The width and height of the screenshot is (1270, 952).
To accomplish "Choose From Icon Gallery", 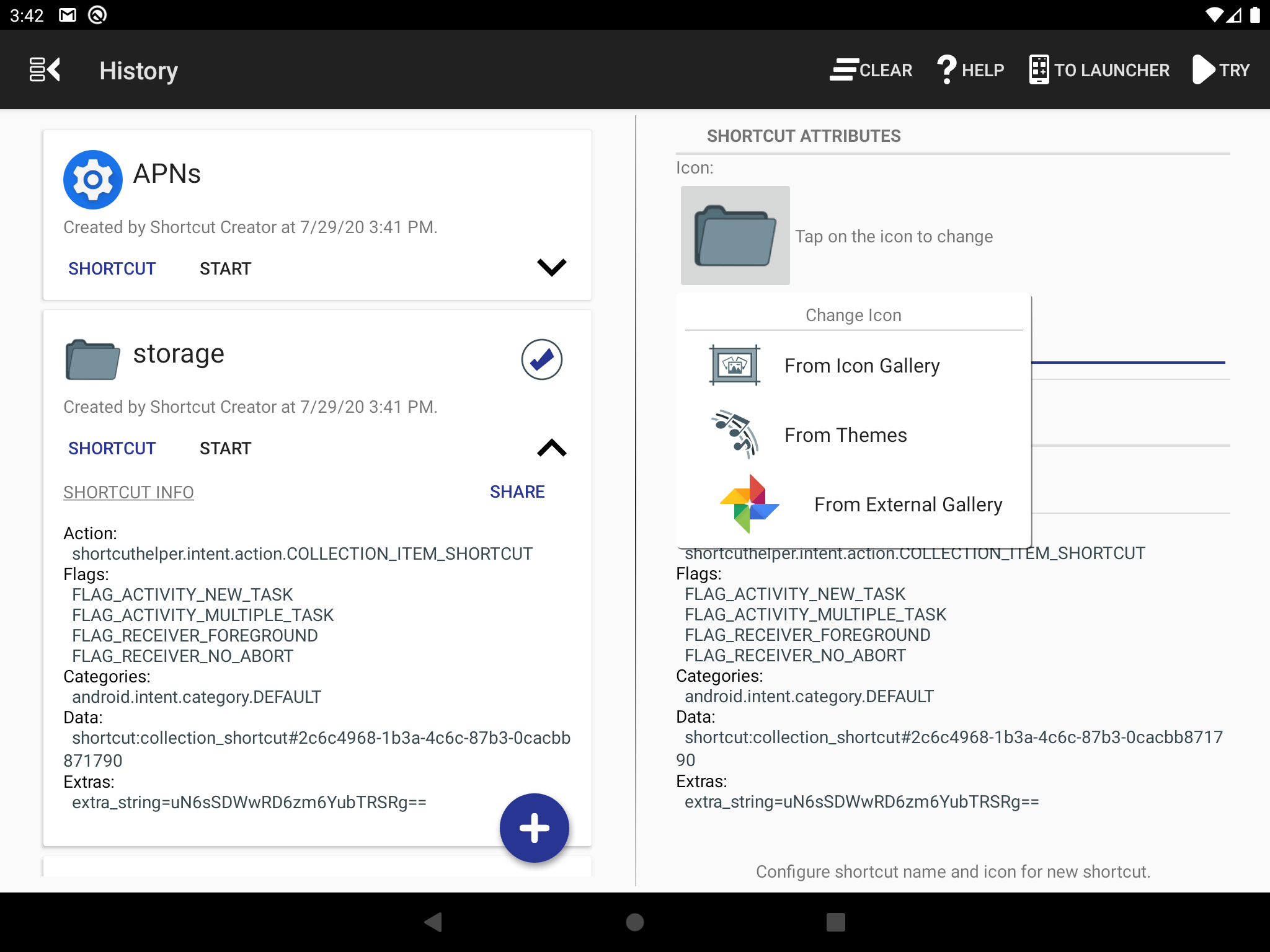I will pyautogui.click(x=853, y=366).
